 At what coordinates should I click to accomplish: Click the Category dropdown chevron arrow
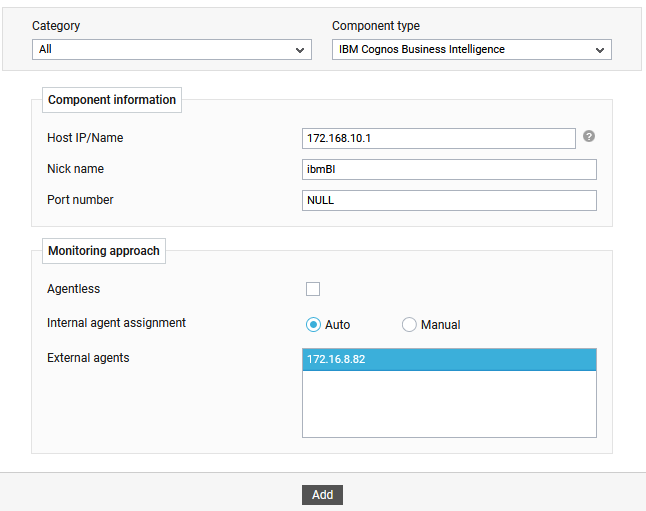point(300,50)
